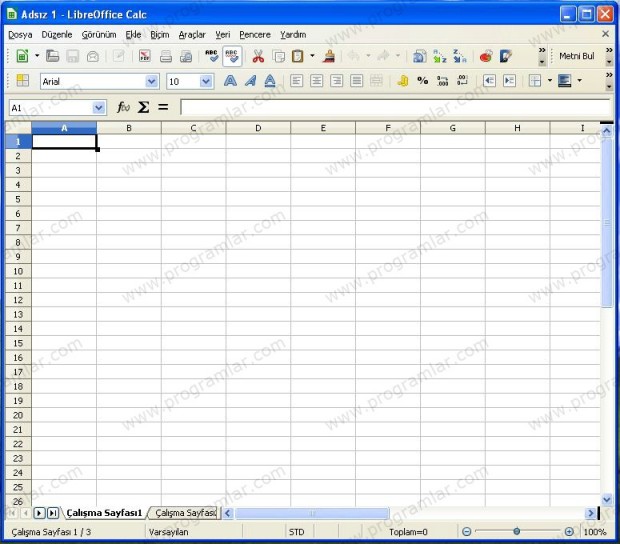Open the Biçim menu
The image size is (620, 544).
click(x=160, y=35)
